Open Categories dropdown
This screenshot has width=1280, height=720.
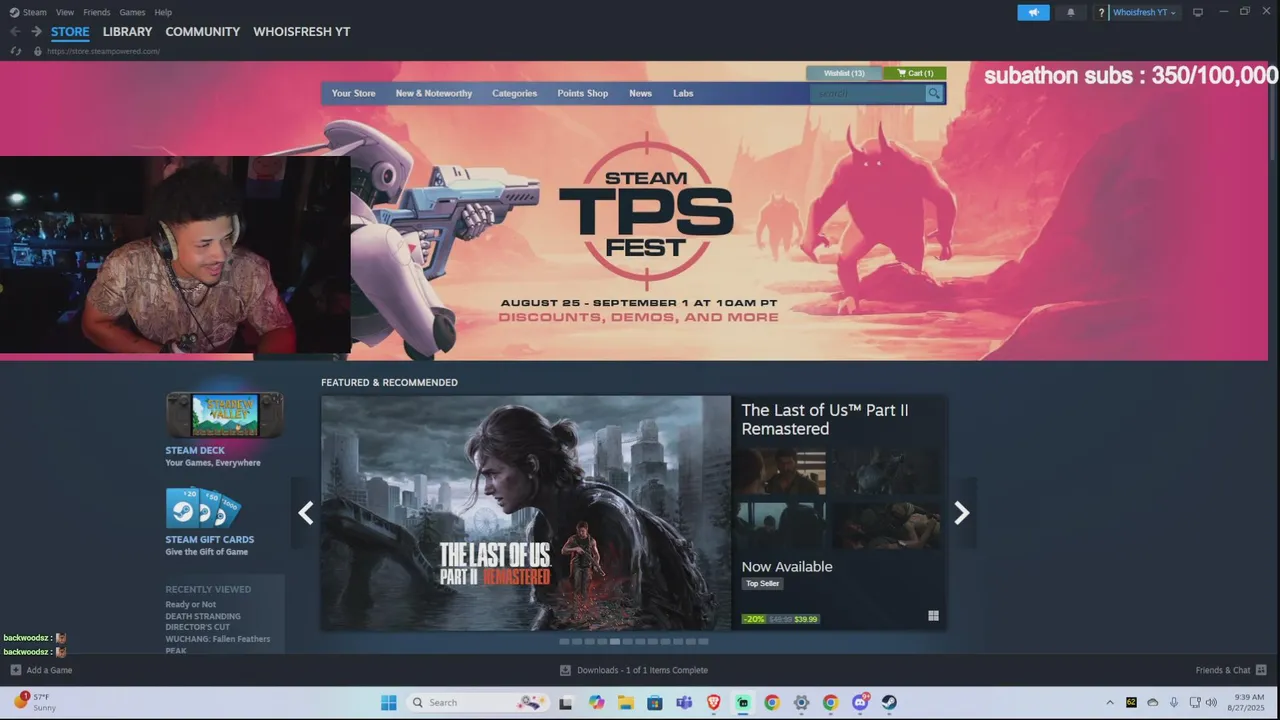point(514,93)
